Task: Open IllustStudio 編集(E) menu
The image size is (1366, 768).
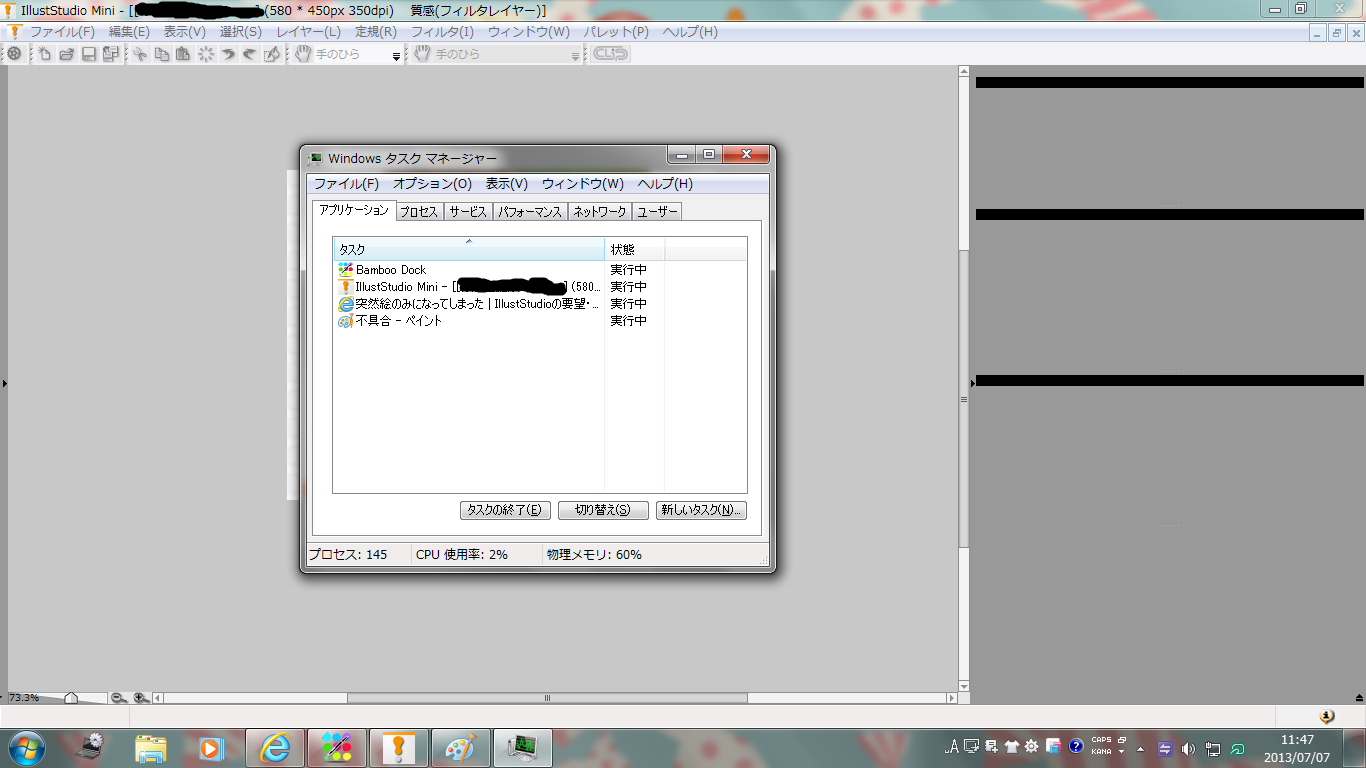Action: point(129,32)
